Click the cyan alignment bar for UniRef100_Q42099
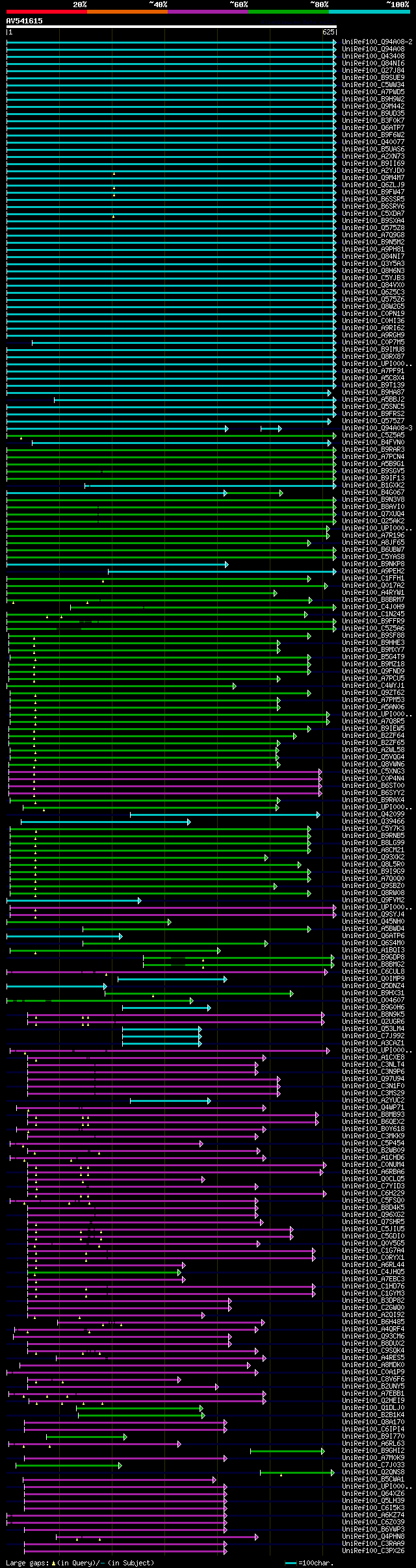This screenshot has width=416, height=1568. pyautogui.click(x=225, y=815)
